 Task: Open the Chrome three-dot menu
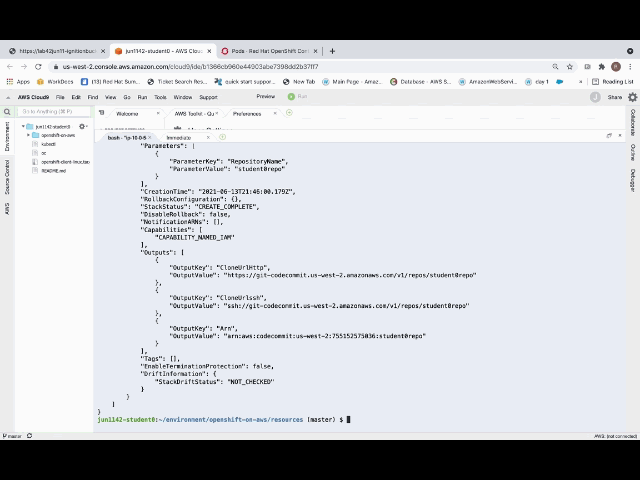pos(630,67)
